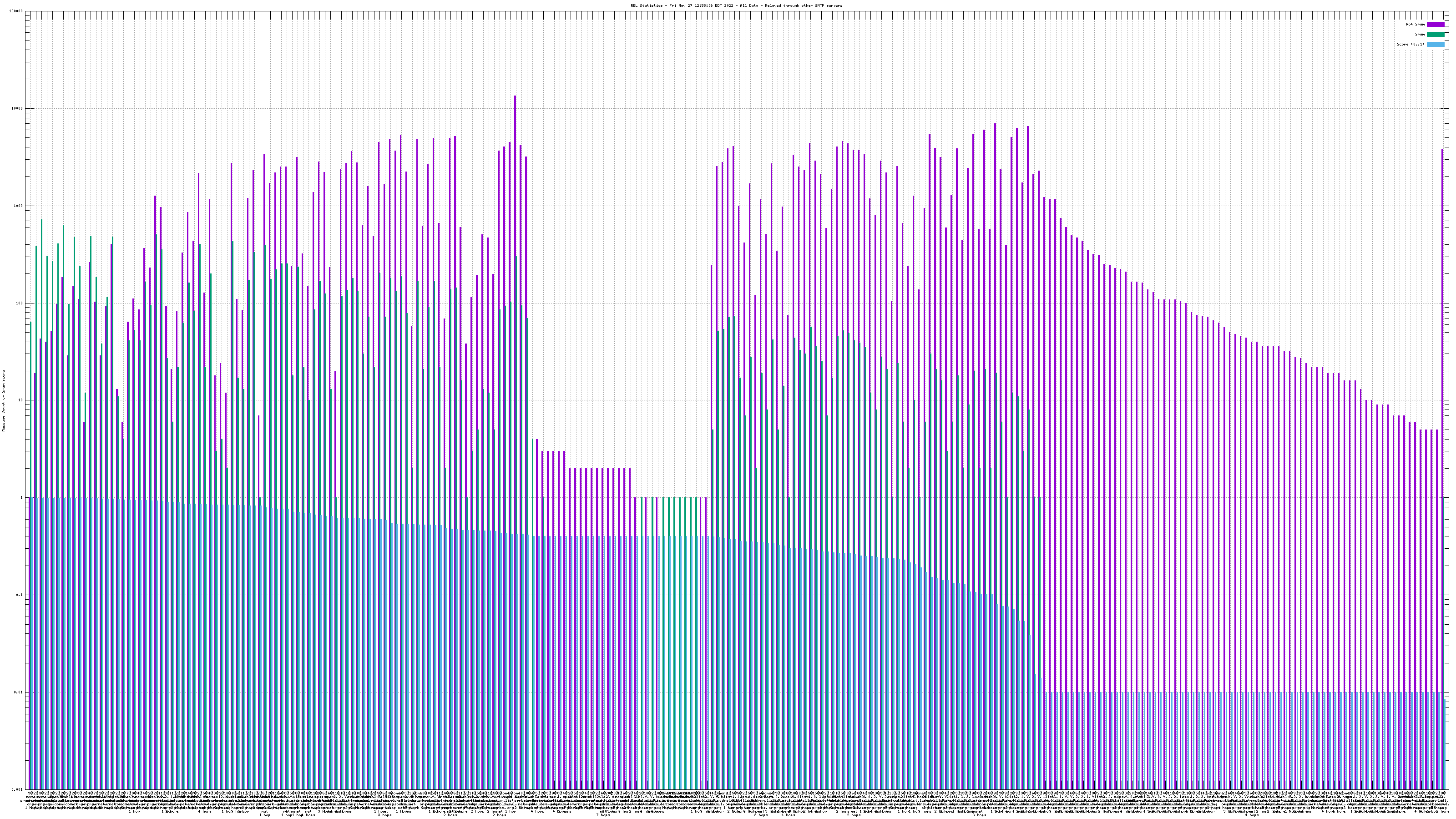Screen dimensions: 1456x819
Task: Click the 1000 y-axis tick label
Action: [19, 206]
